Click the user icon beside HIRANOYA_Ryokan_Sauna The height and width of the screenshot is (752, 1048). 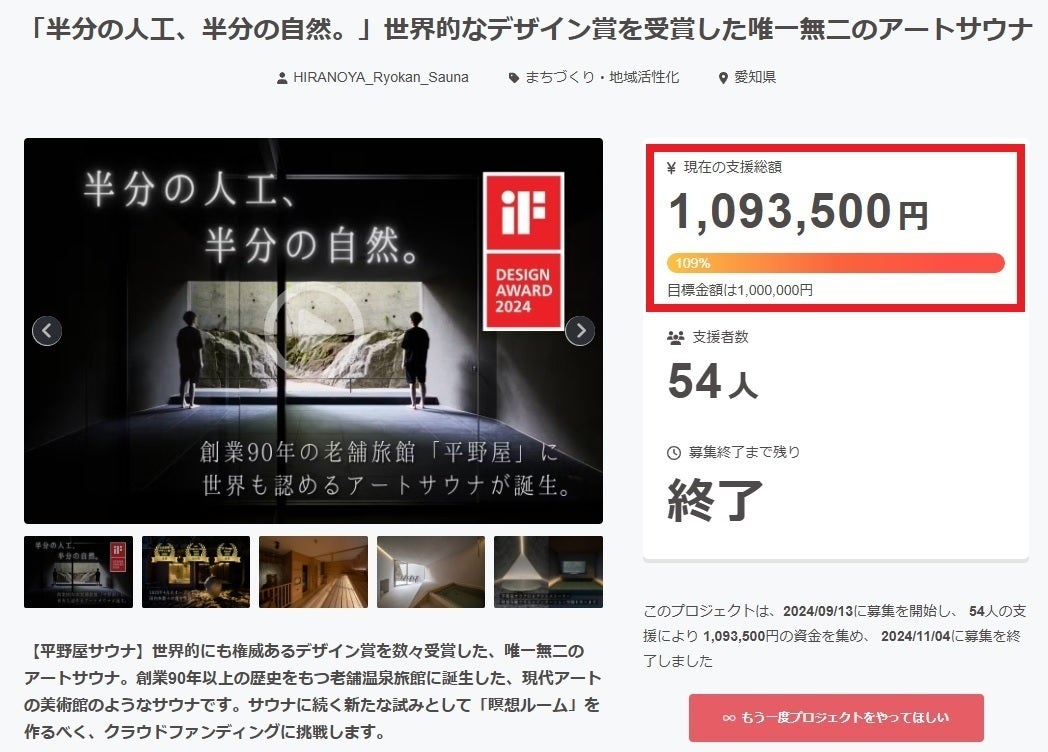282,78
